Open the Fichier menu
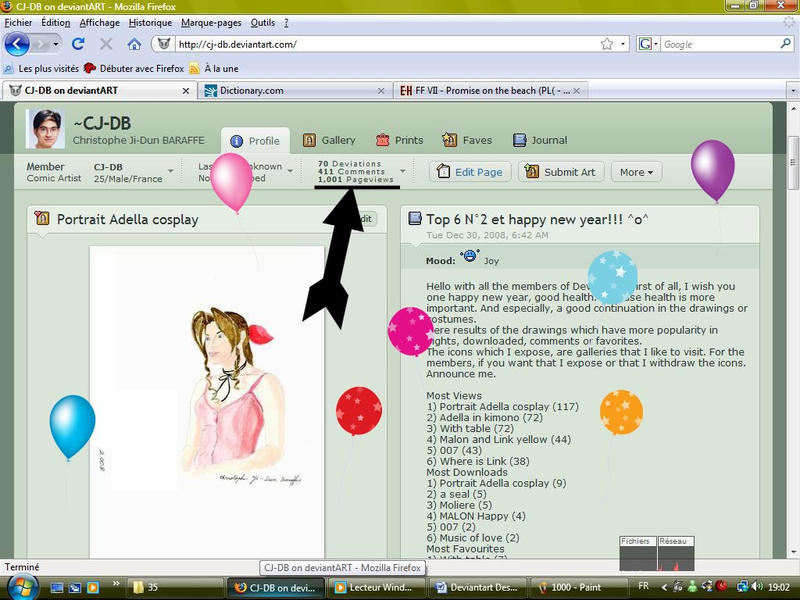The height and width of the screenshot is (600, 800). pyautogui.click(x=18, y=22)
